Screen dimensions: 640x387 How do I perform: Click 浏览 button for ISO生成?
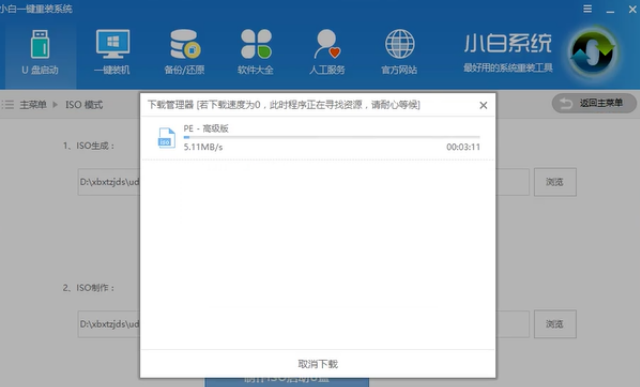coord(555,182)
